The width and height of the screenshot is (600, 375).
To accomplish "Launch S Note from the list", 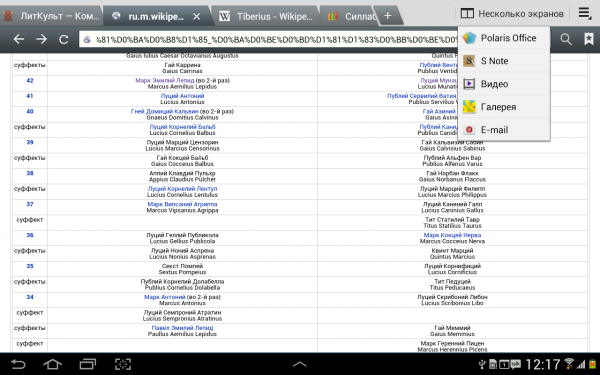I will [x=504, y=61].
